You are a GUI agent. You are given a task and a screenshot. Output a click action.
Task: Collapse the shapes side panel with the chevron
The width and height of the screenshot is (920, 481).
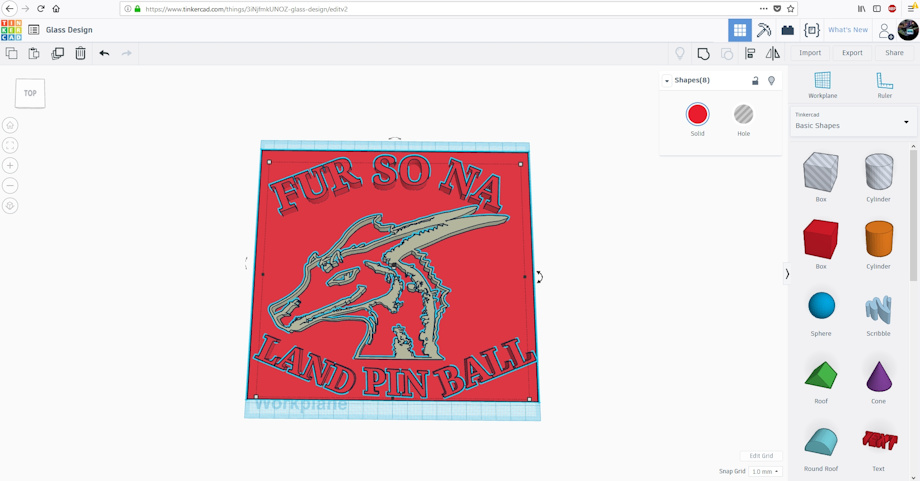pos(787,274)
